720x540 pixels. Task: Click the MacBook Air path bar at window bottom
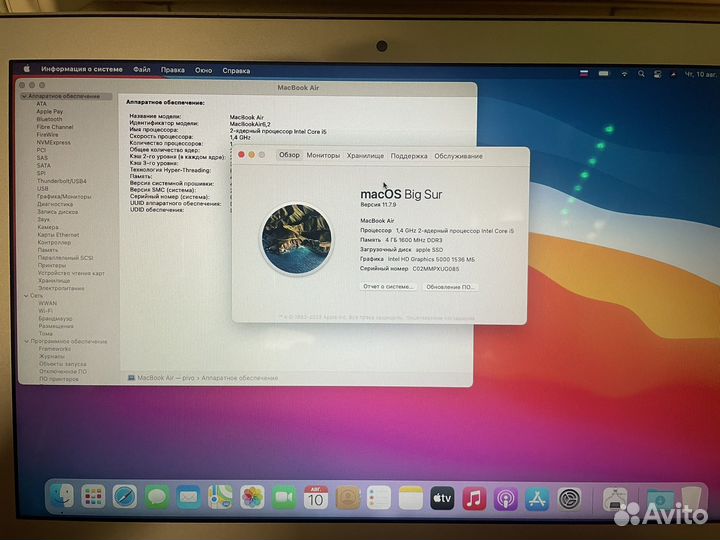coord(202,378)
